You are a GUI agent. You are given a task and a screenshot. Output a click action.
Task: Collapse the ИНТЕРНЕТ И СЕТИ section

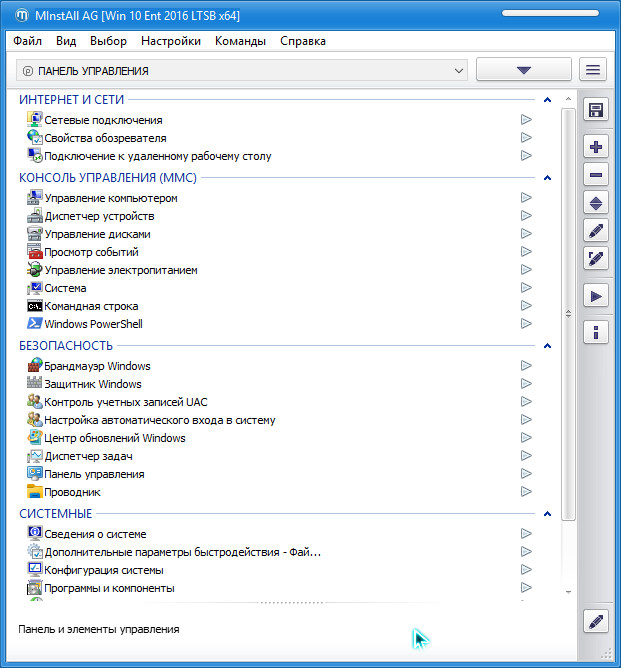coord(547,100)
